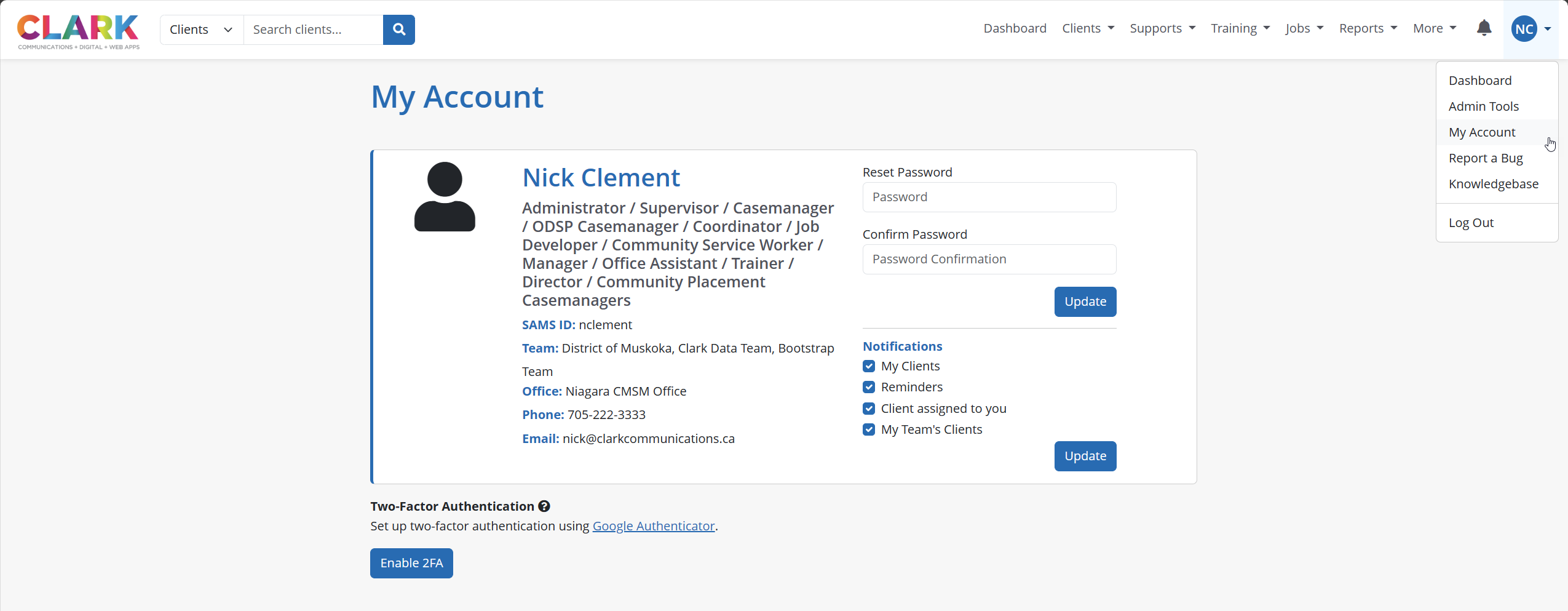Disable Client assigned to you notification
The height and width of the screenshot is (611, 1568).
[869, 409]
